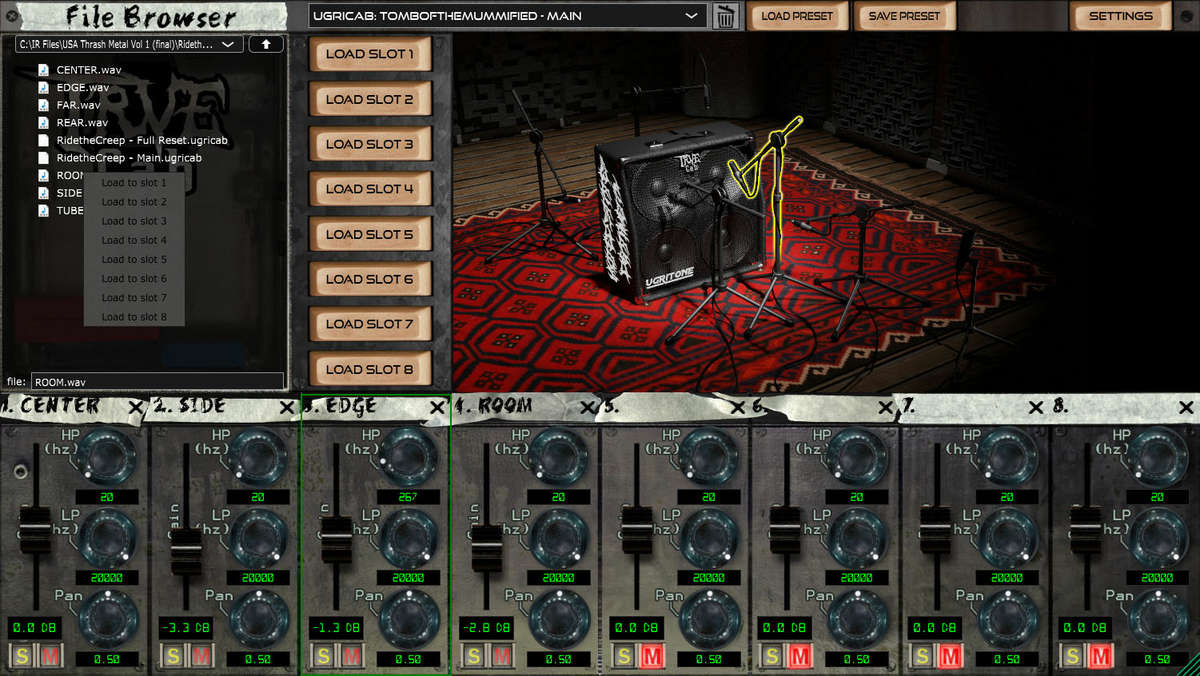
Task: Click the channel 8 pan value 0.50
Action: [1157, 660]
